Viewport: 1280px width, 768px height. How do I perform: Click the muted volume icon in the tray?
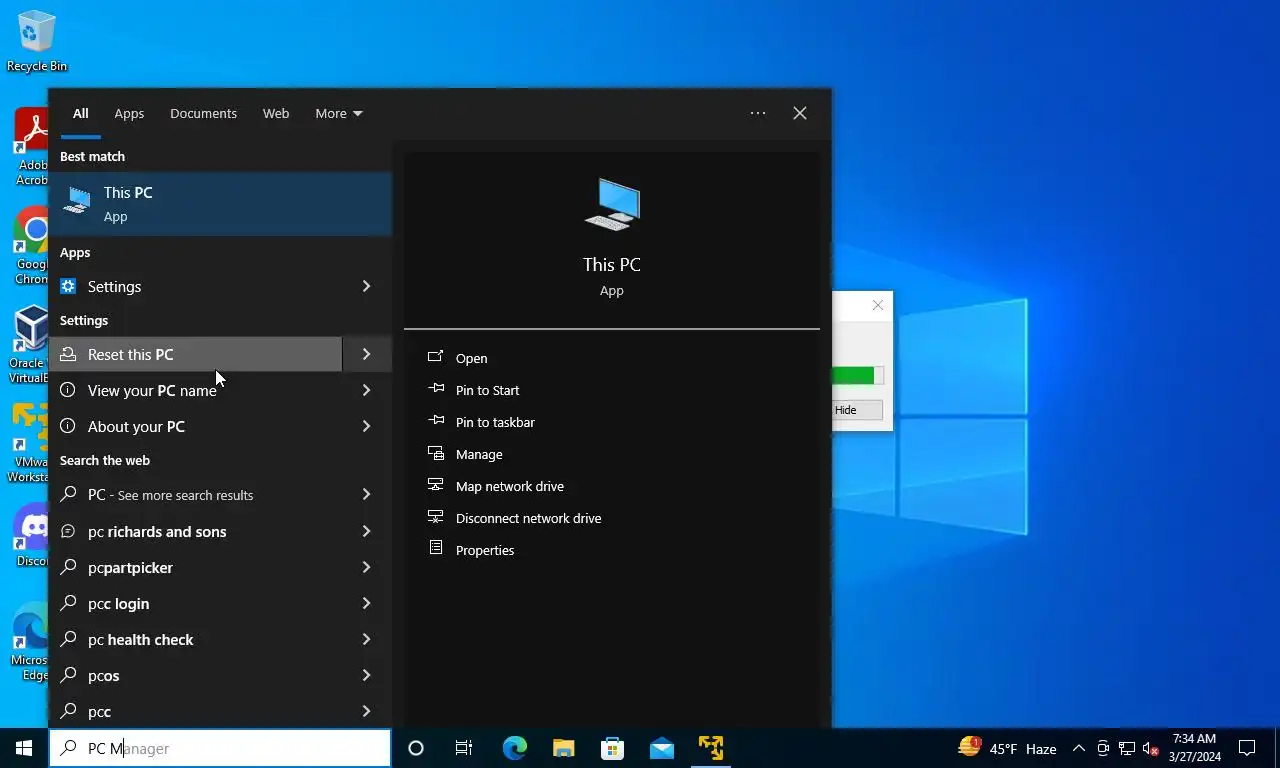1150,748
